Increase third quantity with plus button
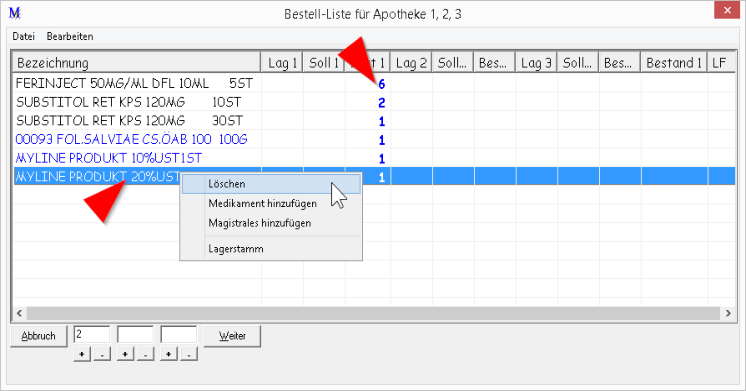Image resolution: width=746 pixels, height=391 pixels. pyautogui.click(x=169, y=354)
